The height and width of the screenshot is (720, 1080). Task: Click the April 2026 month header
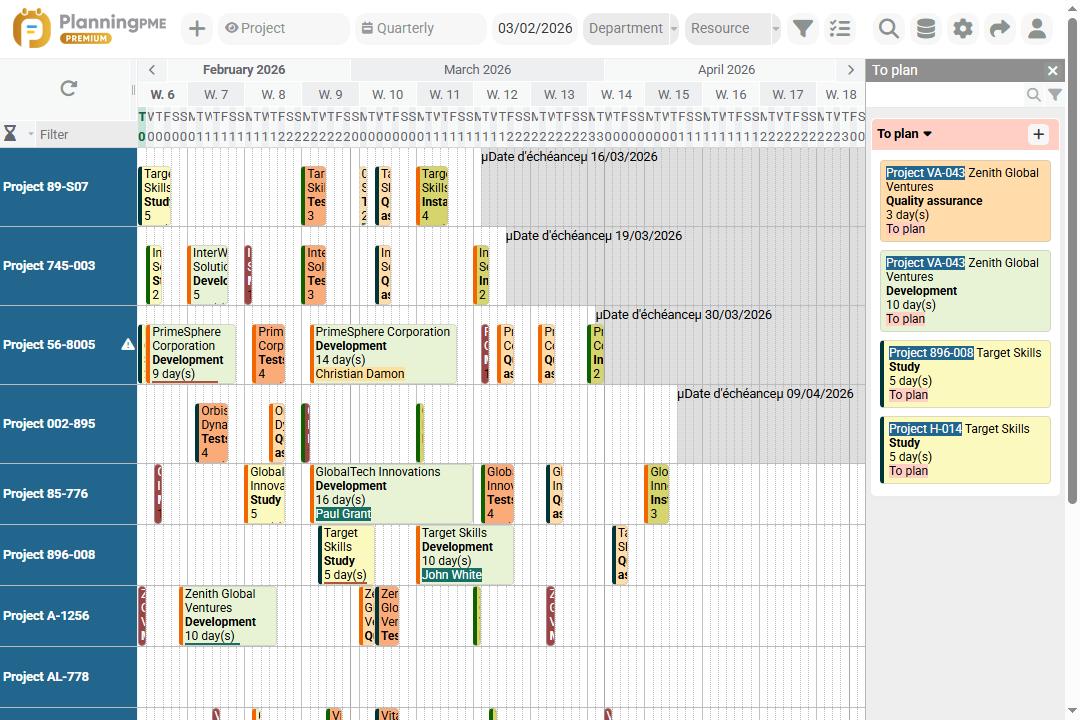(726, 70)
